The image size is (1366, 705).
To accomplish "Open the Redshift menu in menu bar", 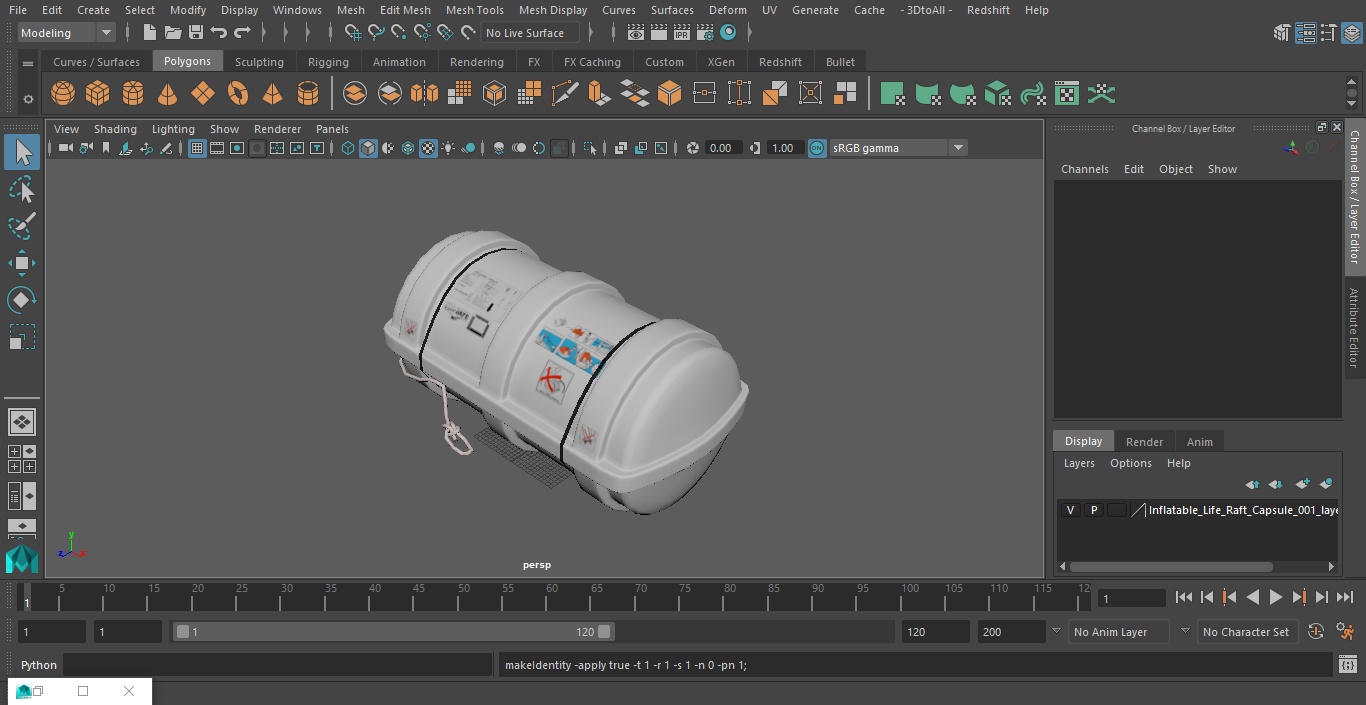I will 988,10.
